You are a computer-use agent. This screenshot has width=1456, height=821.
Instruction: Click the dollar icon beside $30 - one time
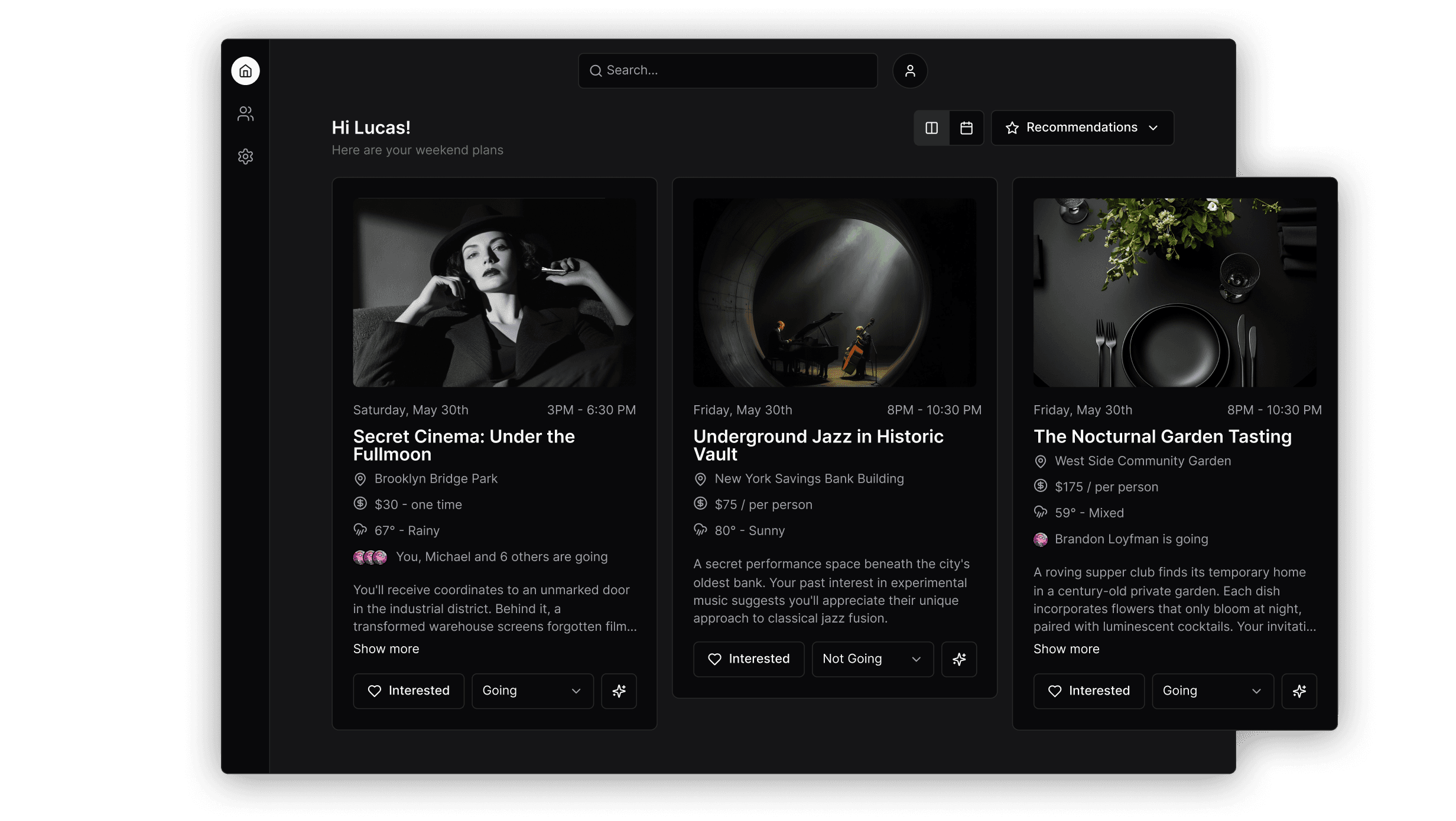point(360,504)
